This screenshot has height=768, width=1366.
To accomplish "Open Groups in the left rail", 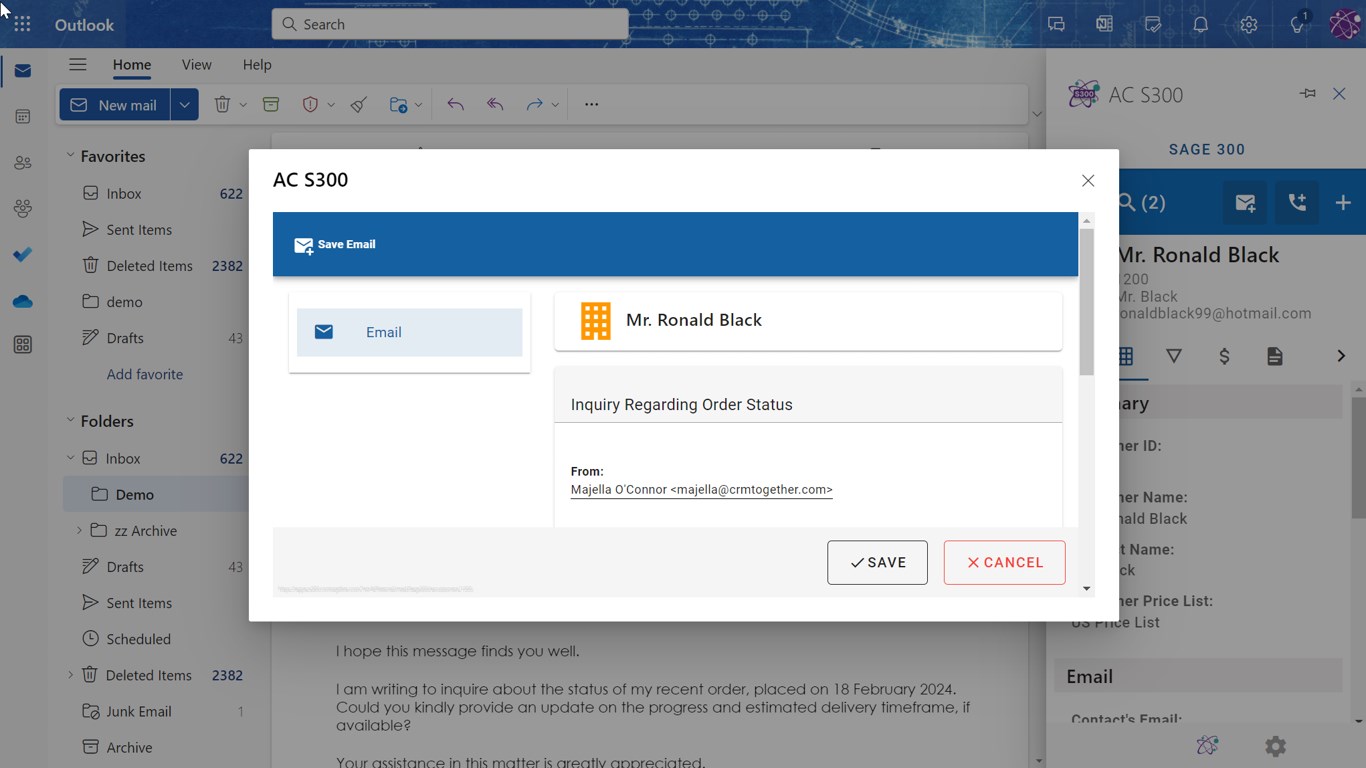I will point(22,208).
